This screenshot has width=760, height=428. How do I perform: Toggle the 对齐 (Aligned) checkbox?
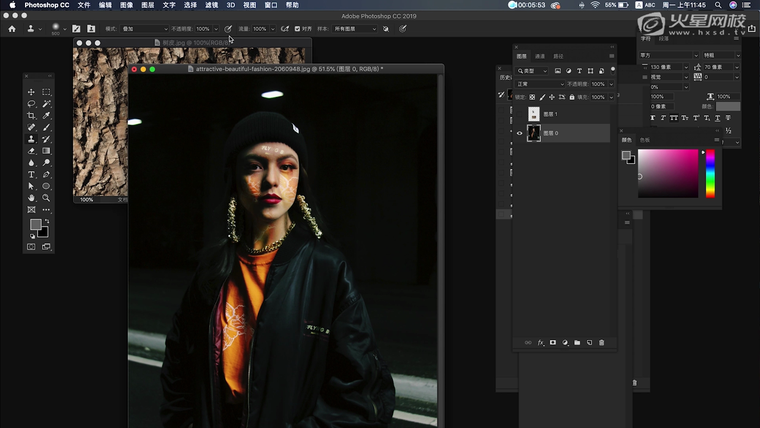tap(297, 29)
